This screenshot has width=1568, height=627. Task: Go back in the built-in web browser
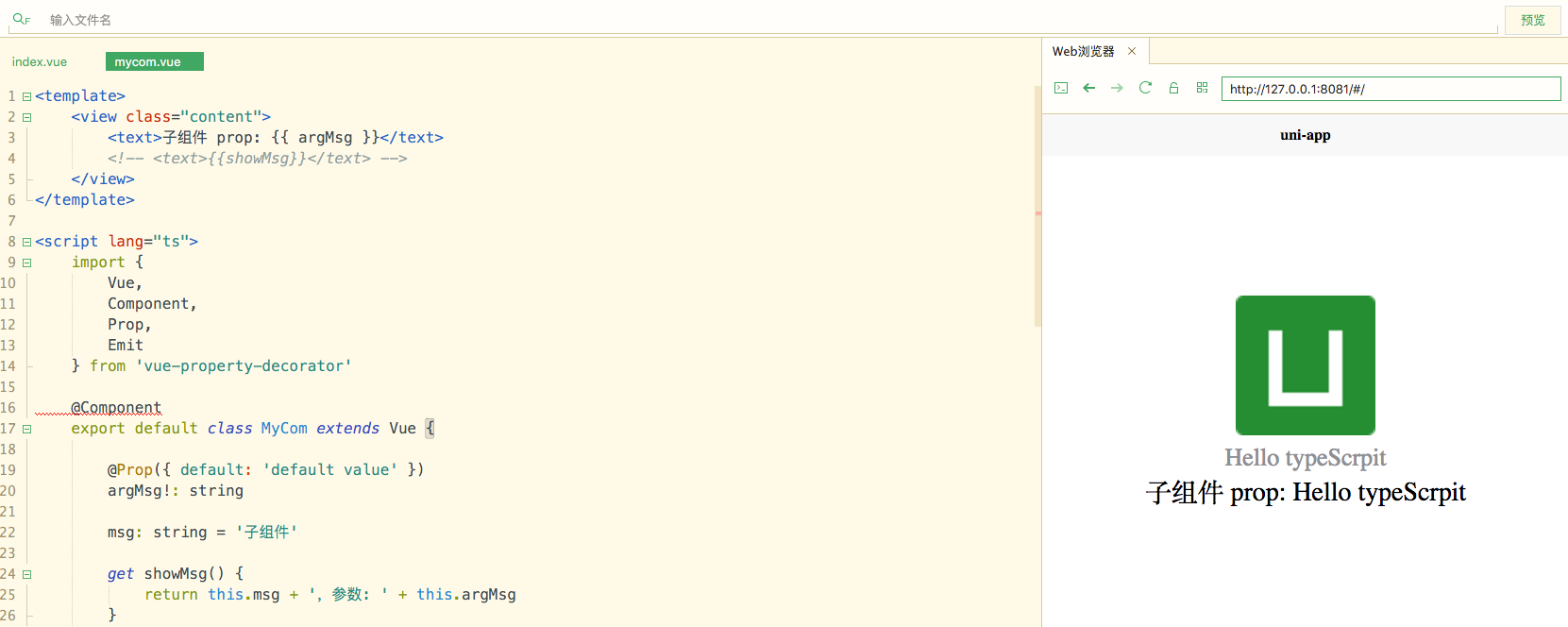coord(1089,88)
